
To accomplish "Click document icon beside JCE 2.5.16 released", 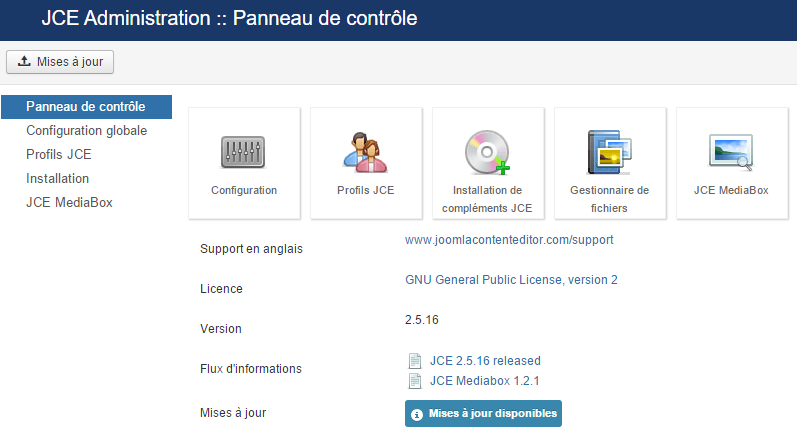I will pyautogui.click(x=415, y=361).
